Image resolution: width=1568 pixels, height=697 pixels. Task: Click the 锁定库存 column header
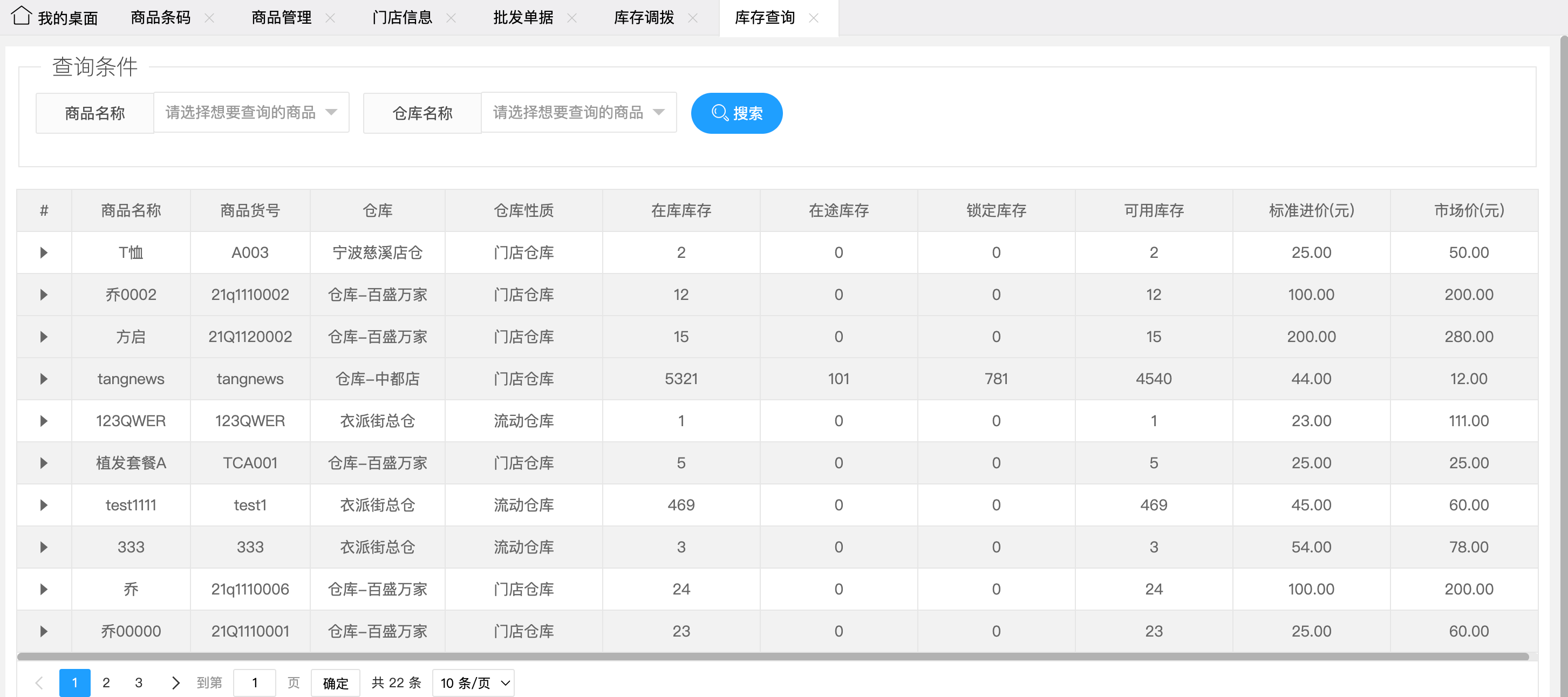pos(997,210)
